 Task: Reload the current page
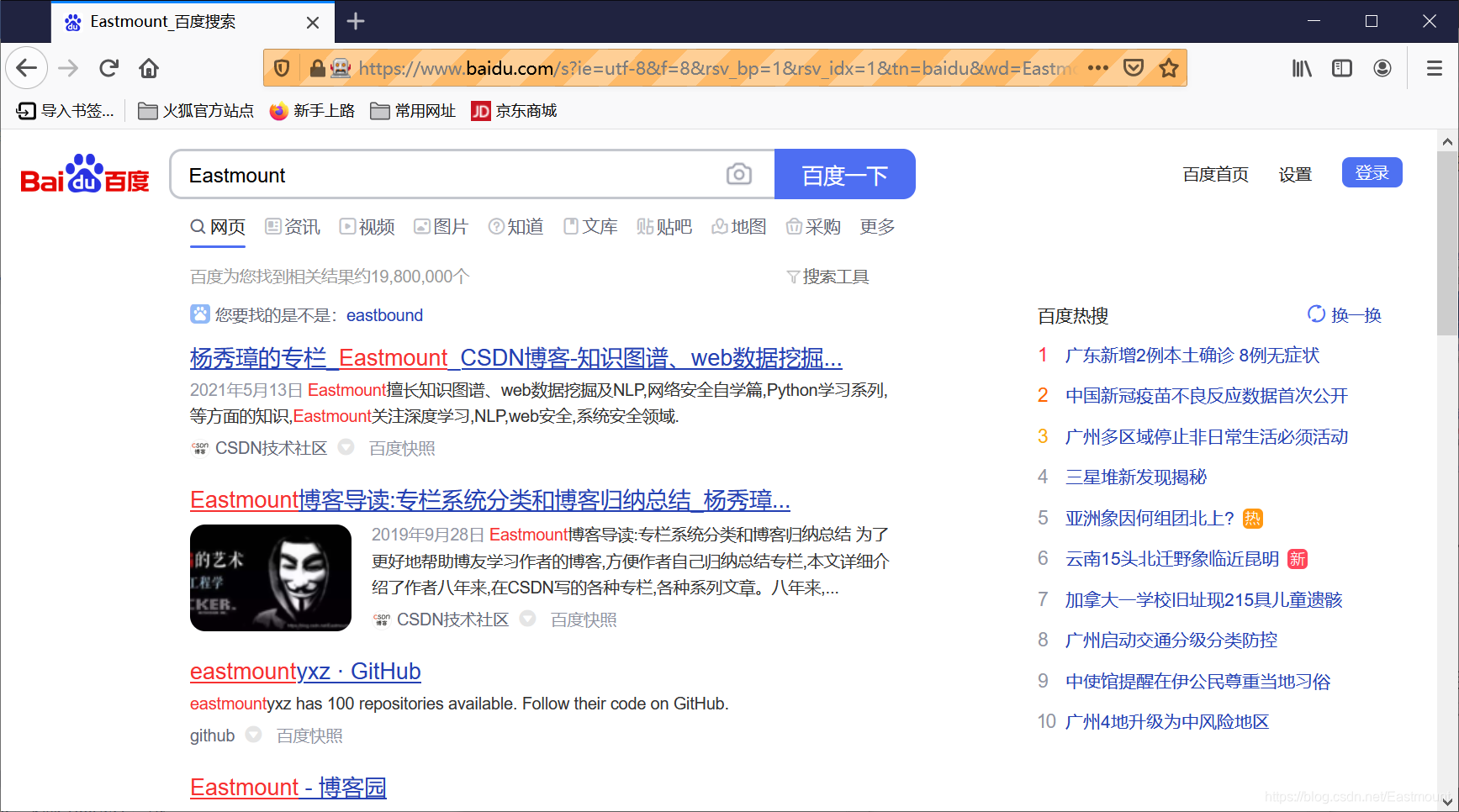point(108,68)
